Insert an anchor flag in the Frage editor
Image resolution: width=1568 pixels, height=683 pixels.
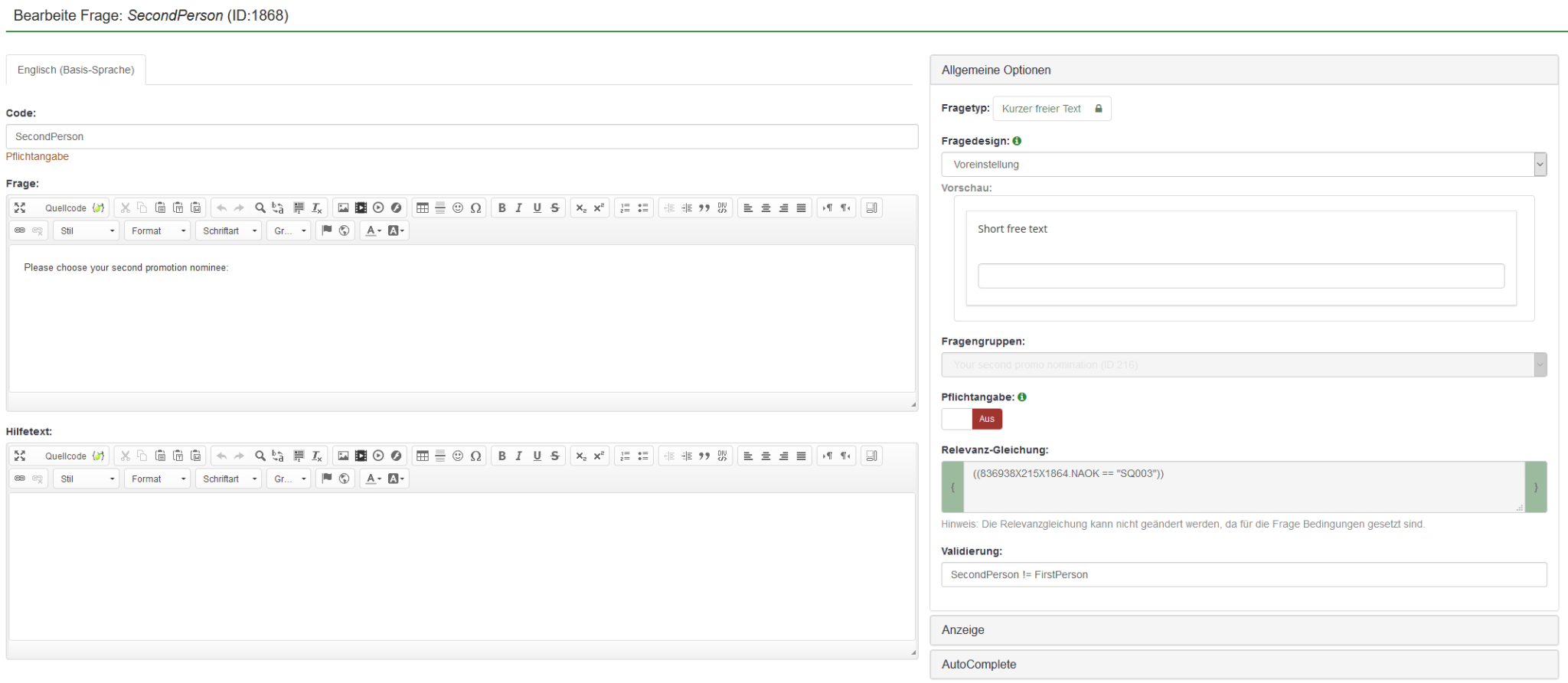[327, 230]
